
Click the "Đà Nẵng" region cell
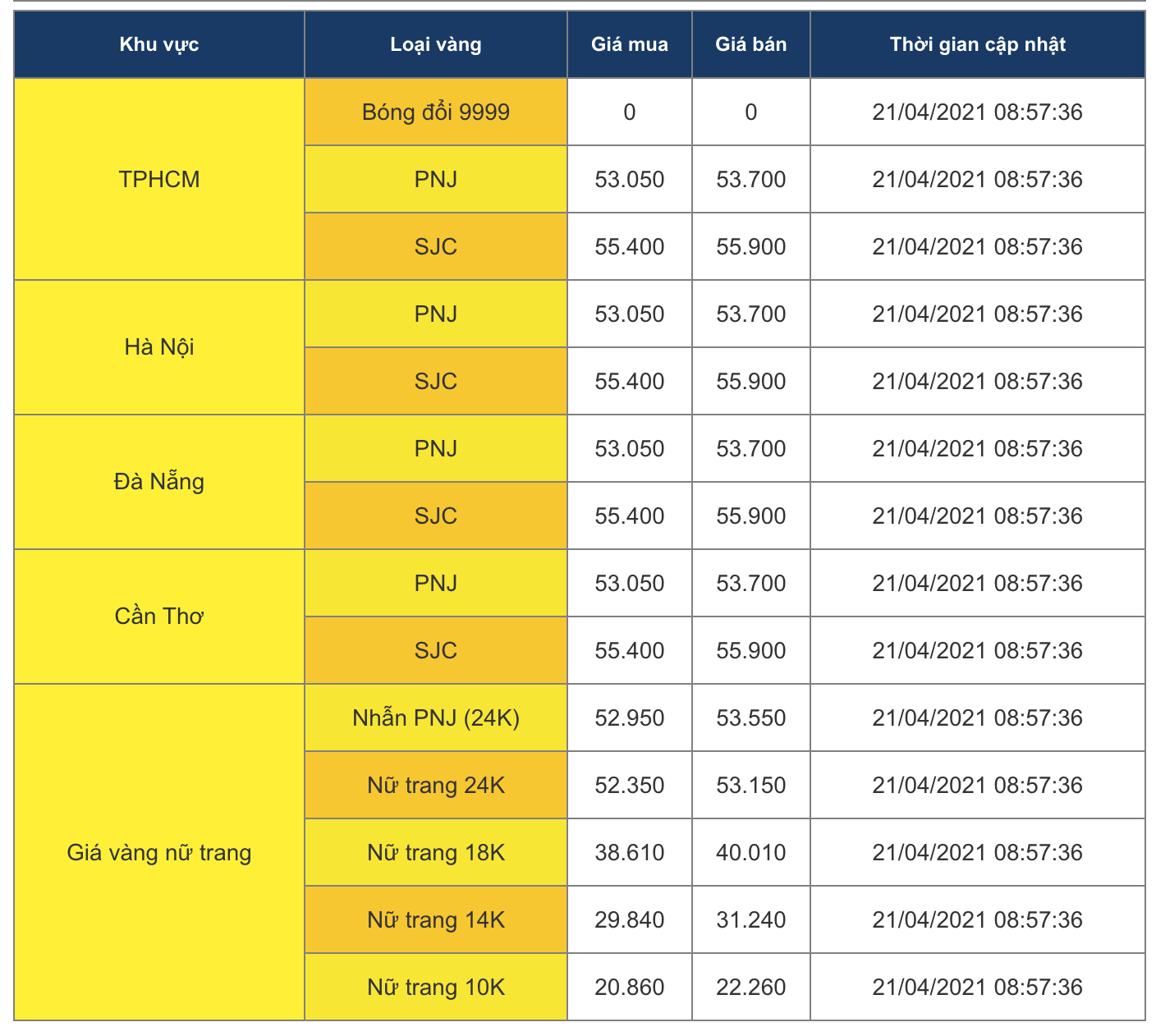pos(159,482)
